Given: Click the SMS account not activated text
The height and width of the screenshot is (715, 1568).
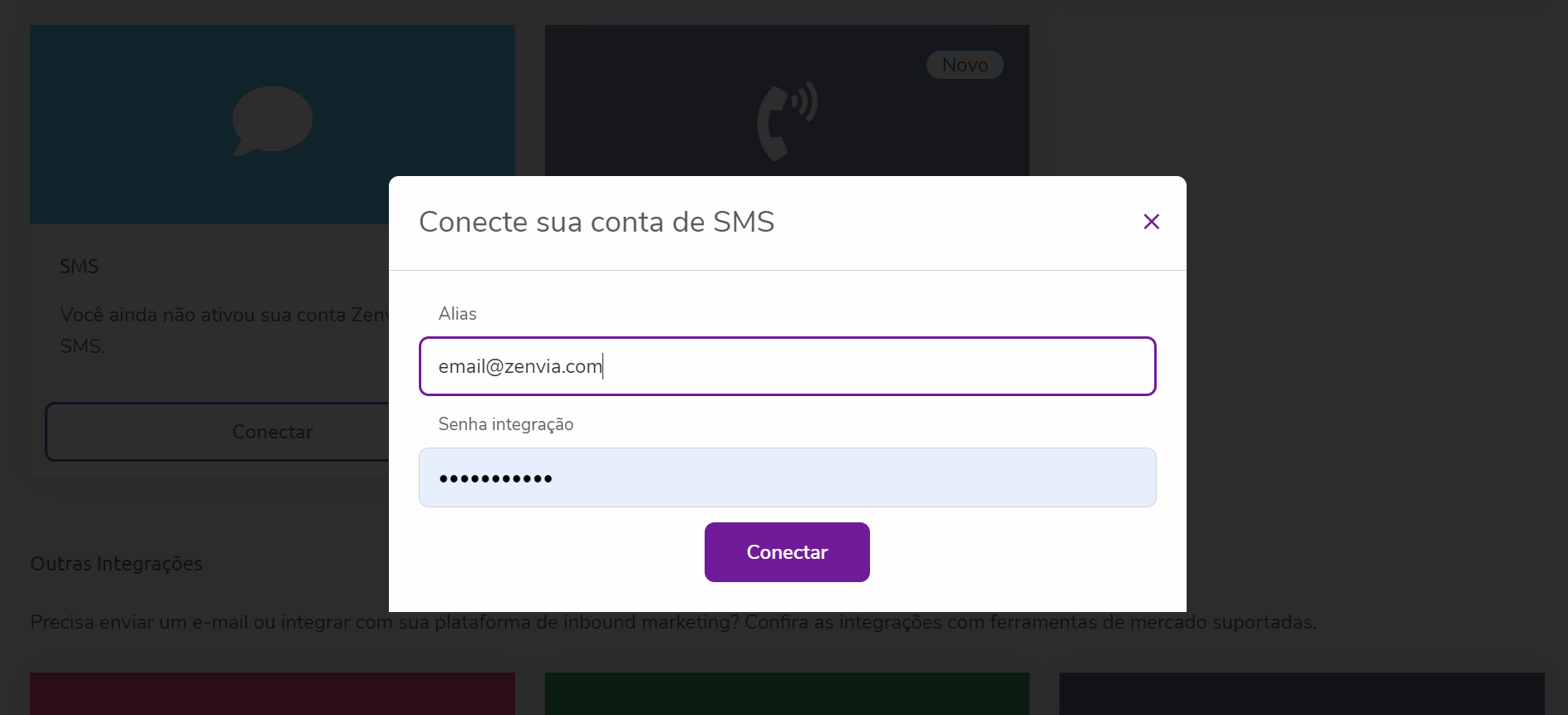Looking at the screenshot, I should (224, 331).
